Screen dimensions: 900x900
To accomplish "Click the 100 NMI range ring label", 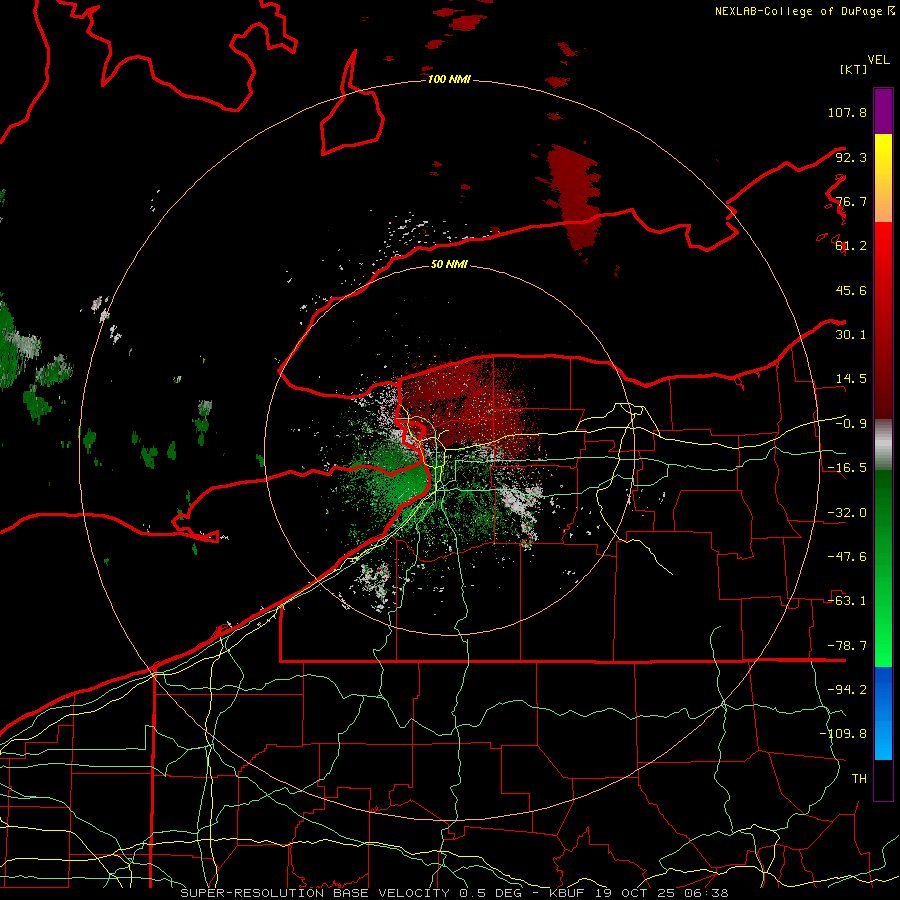I will 449,79.
